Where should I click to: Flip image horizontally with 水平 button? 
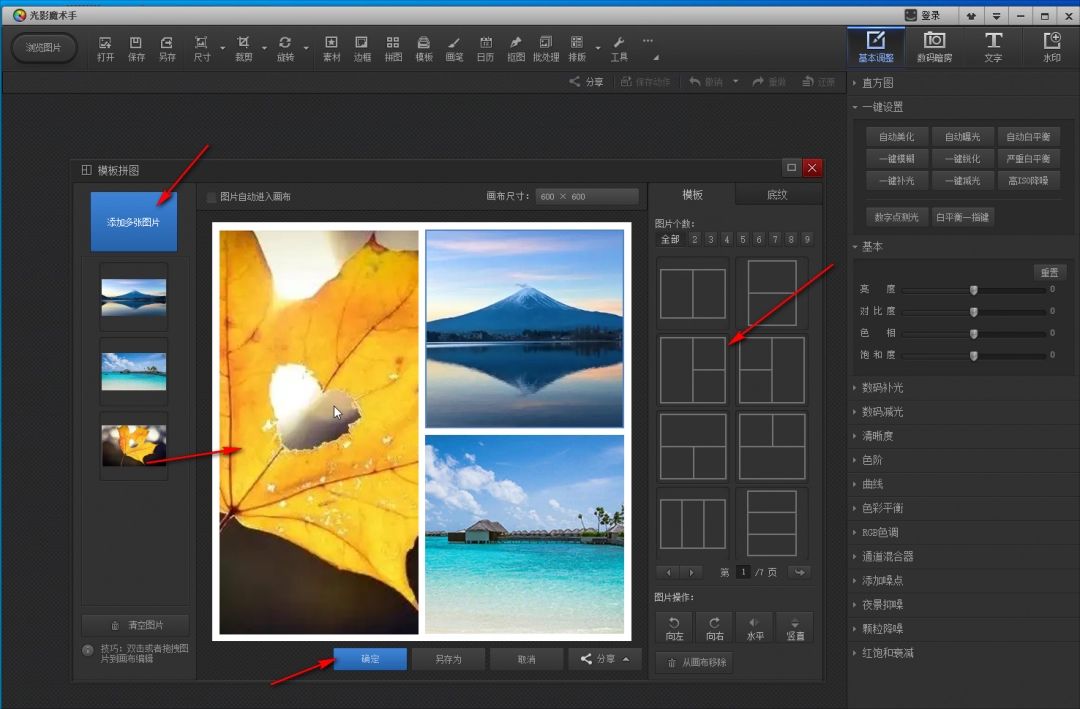(754, 627)
